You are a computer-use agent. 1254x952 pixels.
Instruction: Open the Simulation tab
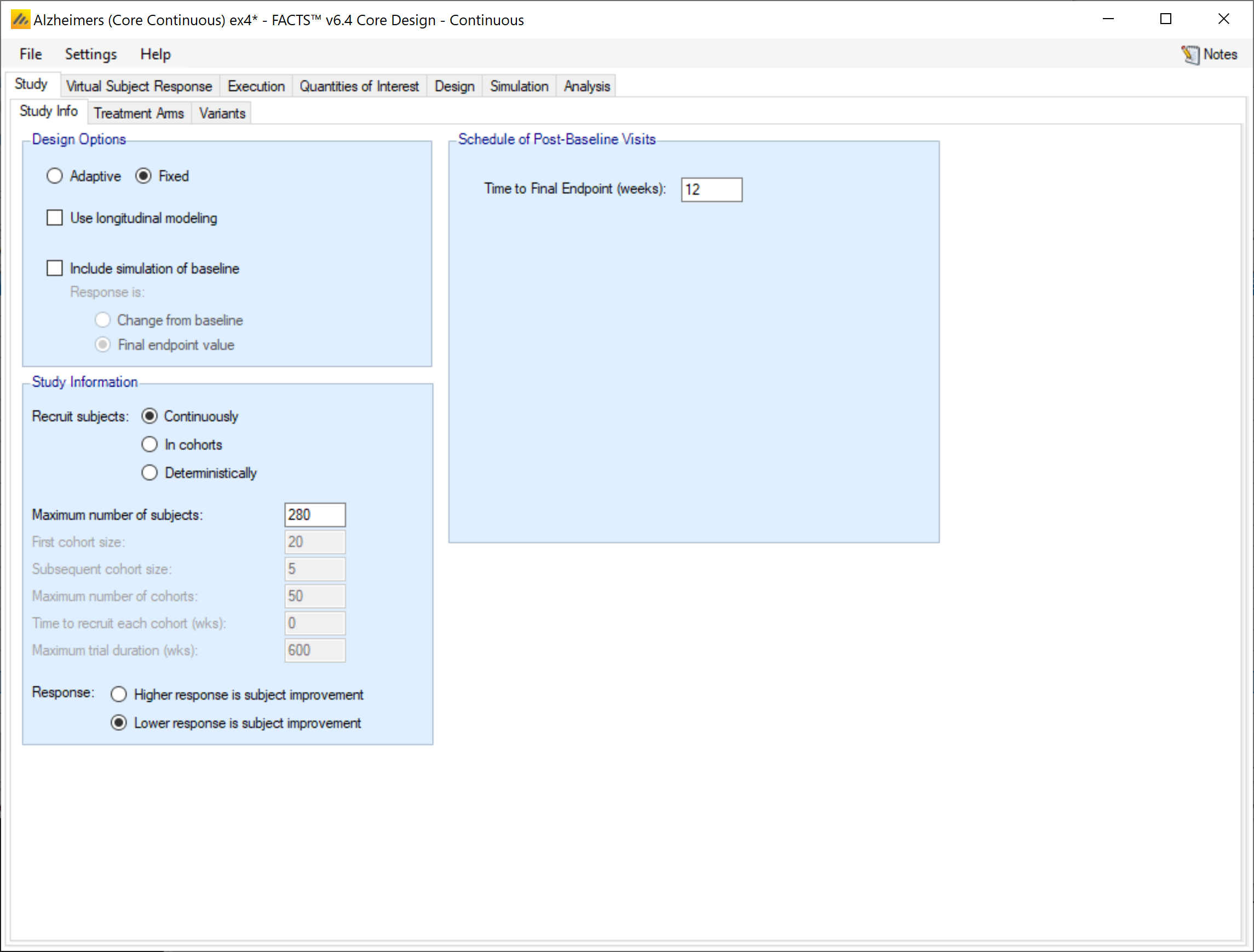[x=519, y=86]
